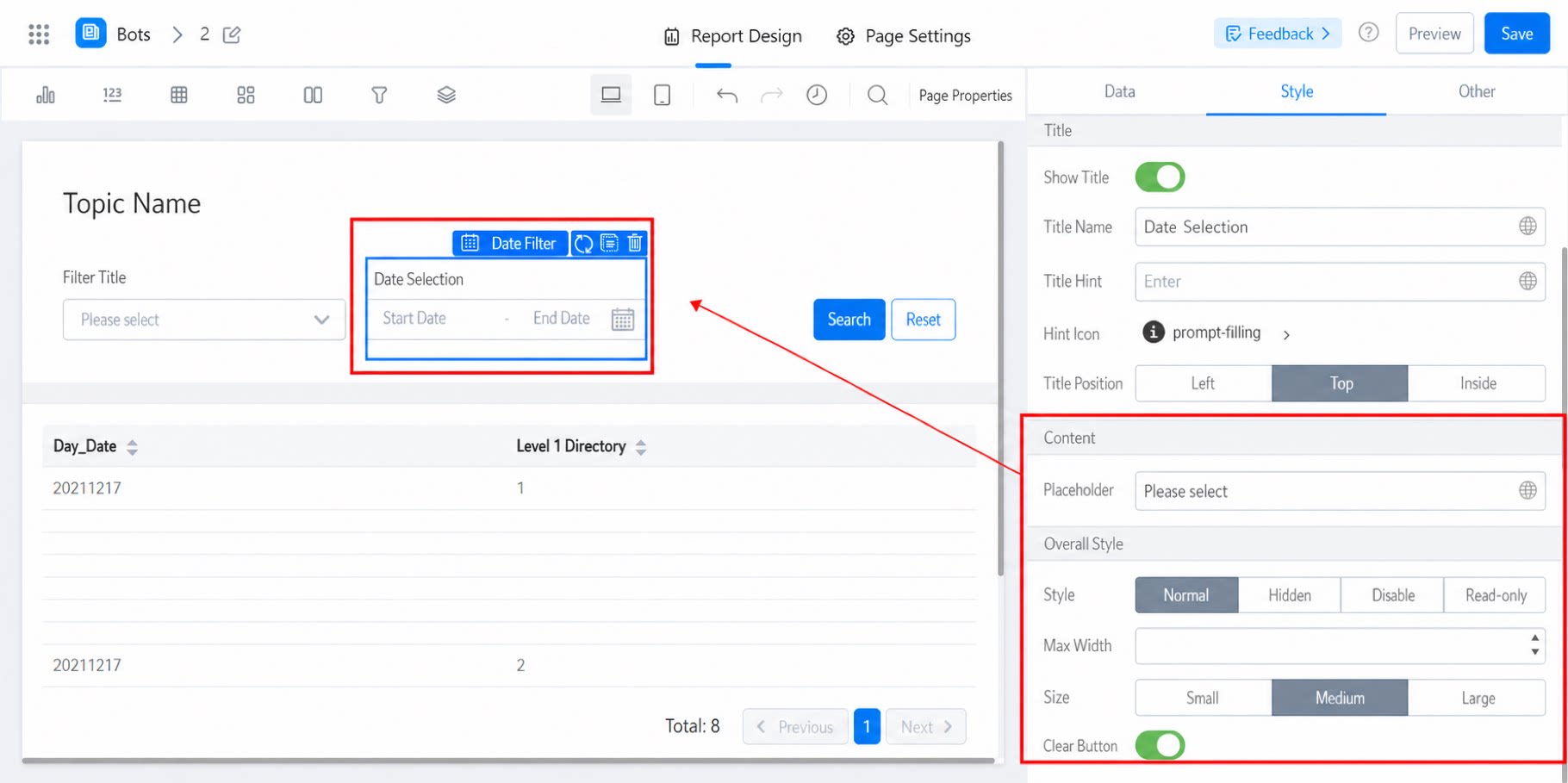
Task: Click the Save button
Action: pyautogui.click(x=1516, y=34)
